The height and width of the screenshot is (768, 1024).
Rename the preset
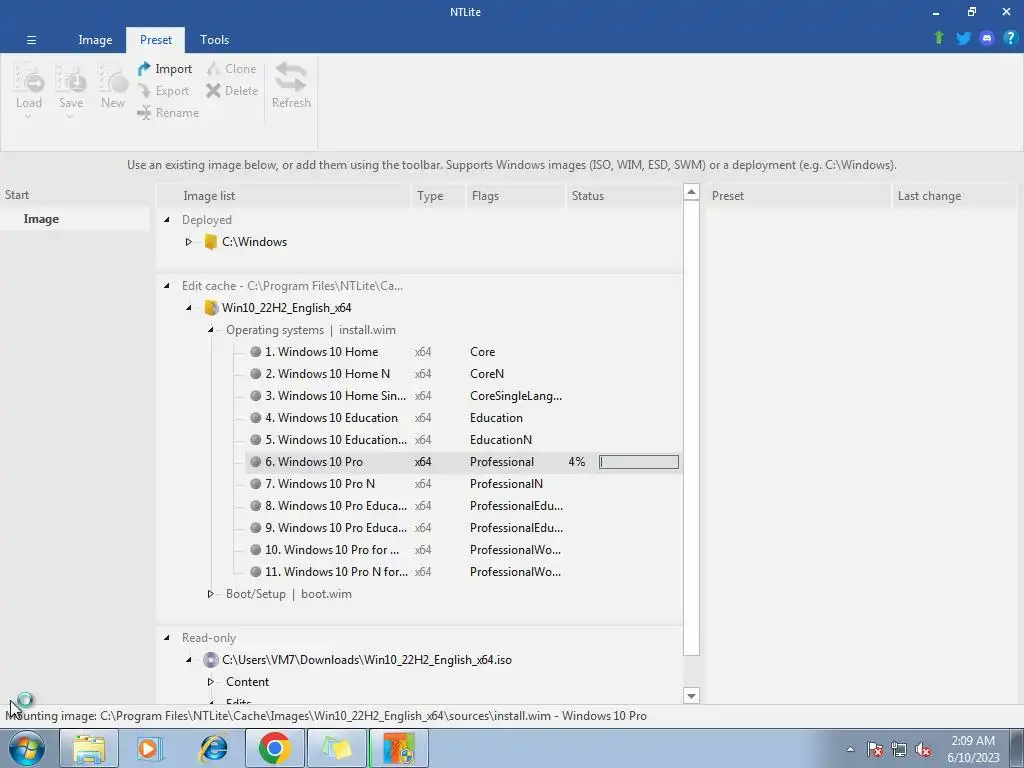click(168, 113)
